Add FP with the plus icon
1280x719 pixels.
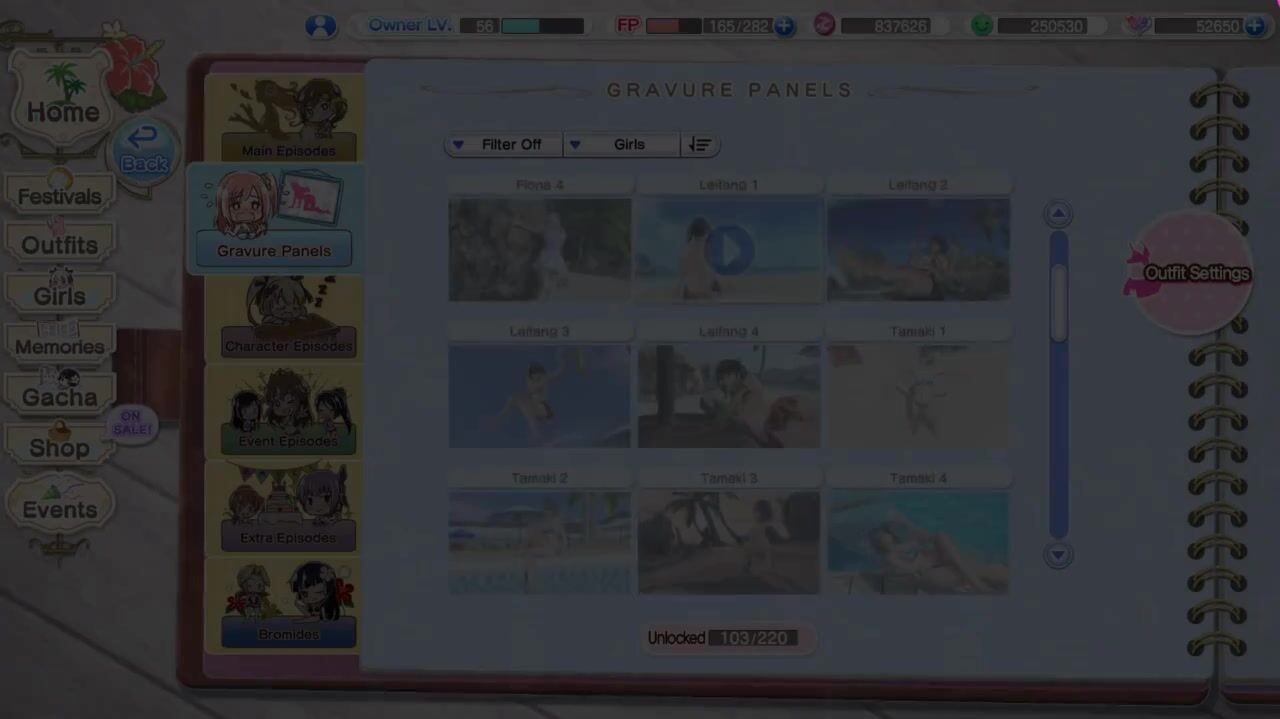click(x=785, y=26)
